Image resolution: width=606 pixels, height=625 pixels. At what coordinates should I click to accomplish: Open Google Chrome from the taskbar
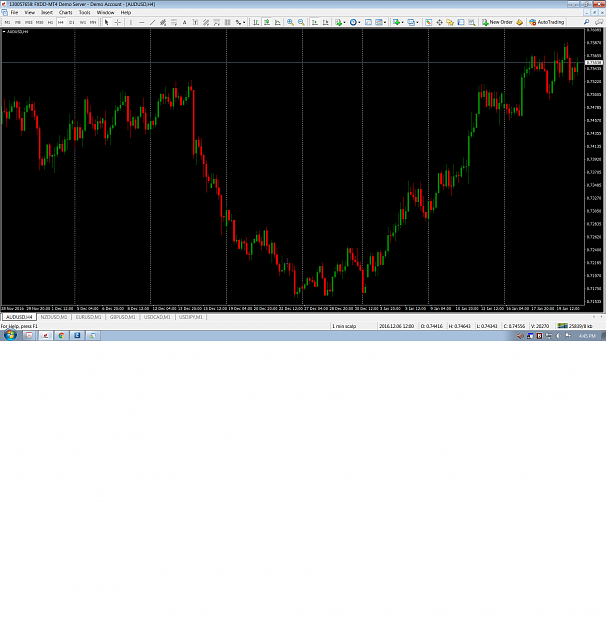click(61, 335)
